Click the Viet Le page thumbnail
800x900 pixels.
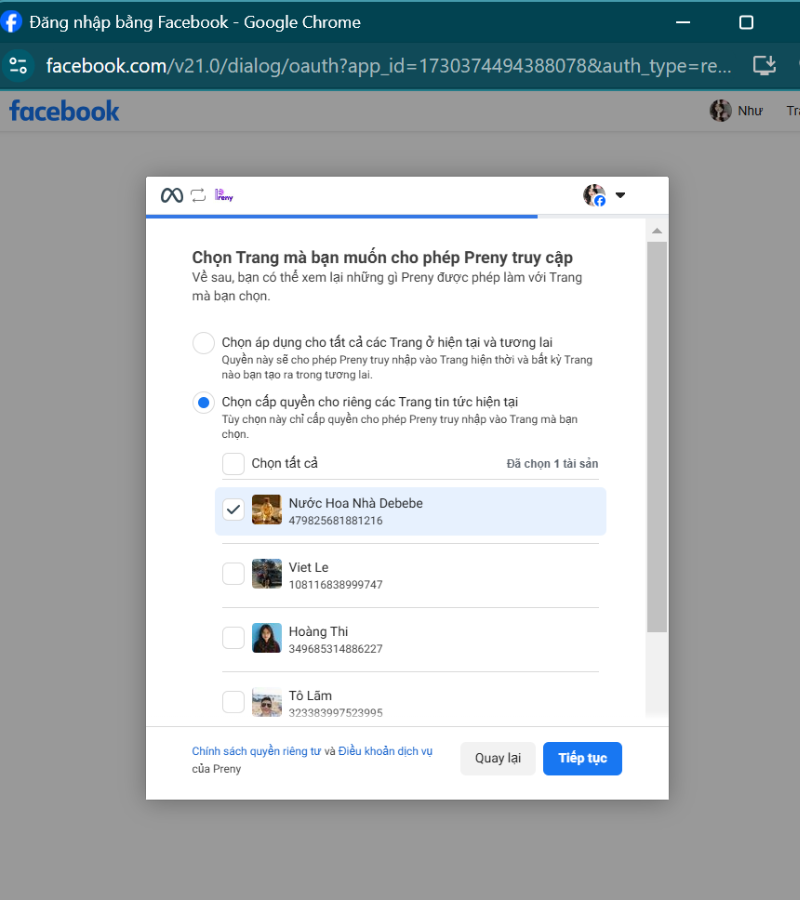click(x=267, y=573)
